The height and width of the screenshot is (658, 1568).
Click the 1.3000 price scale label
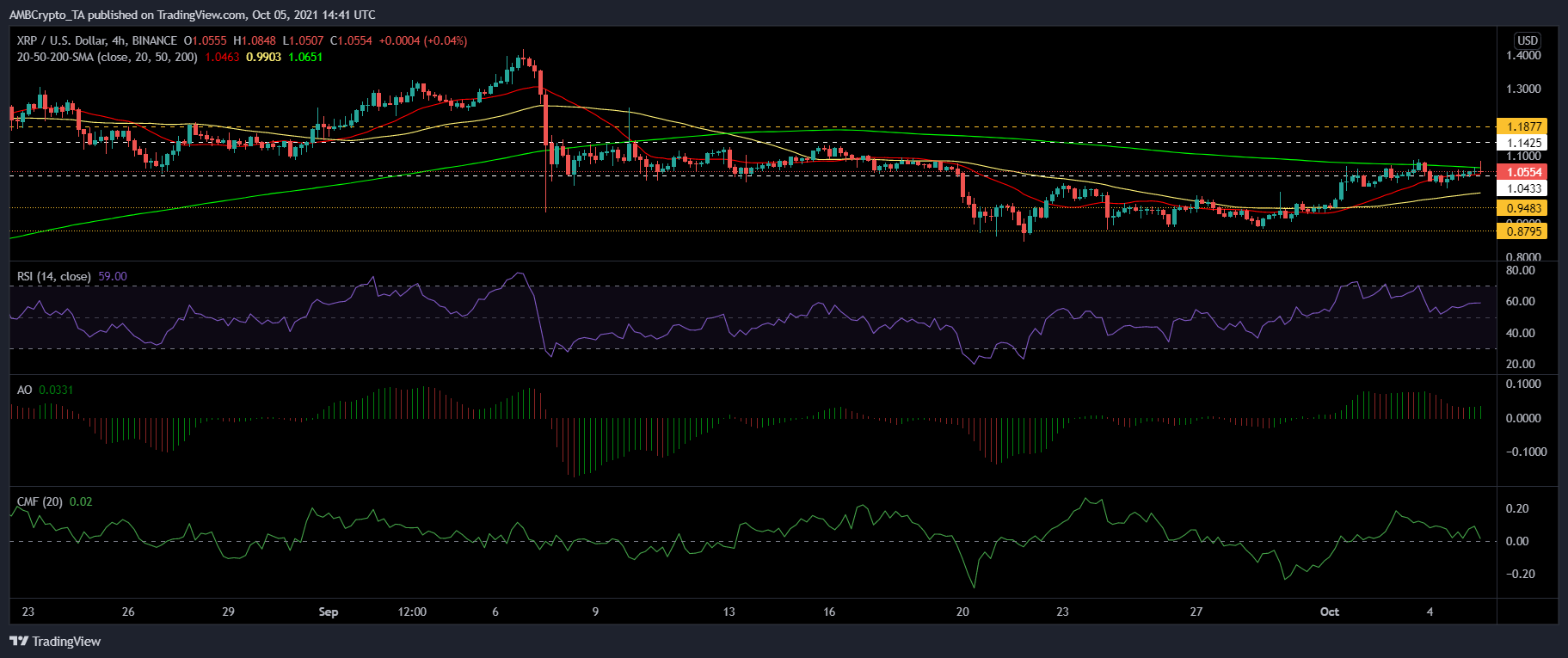coord(1523,89)
